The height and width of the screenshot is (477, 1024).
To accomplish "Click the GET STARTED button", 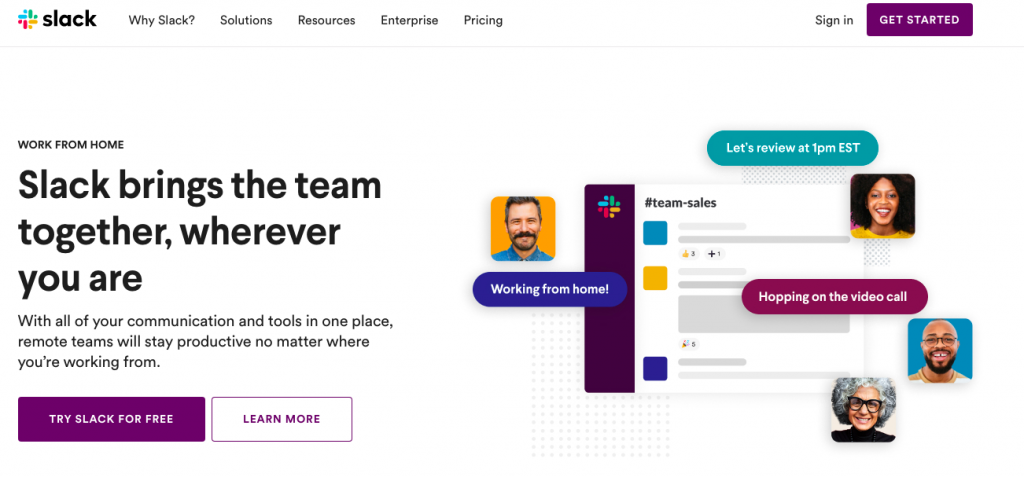I will click(920, 20).
